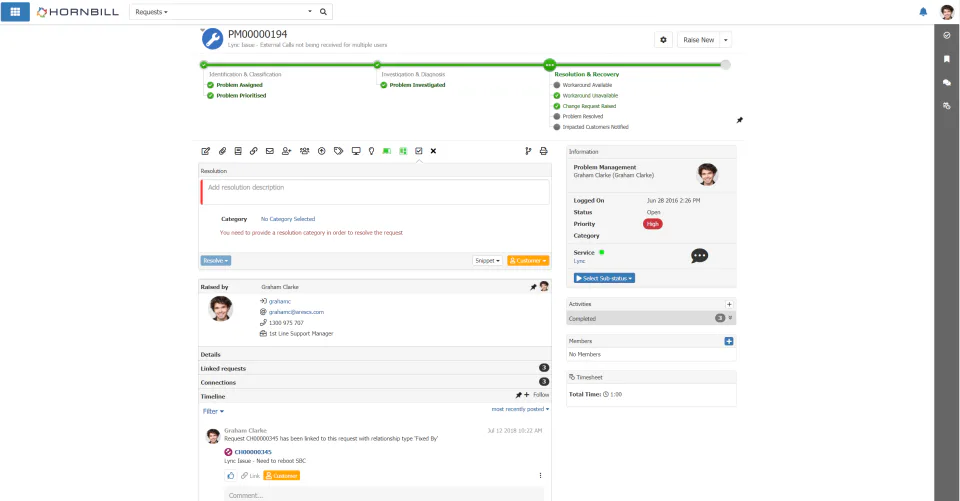Click the red High priority badge

tap(653, 224)
